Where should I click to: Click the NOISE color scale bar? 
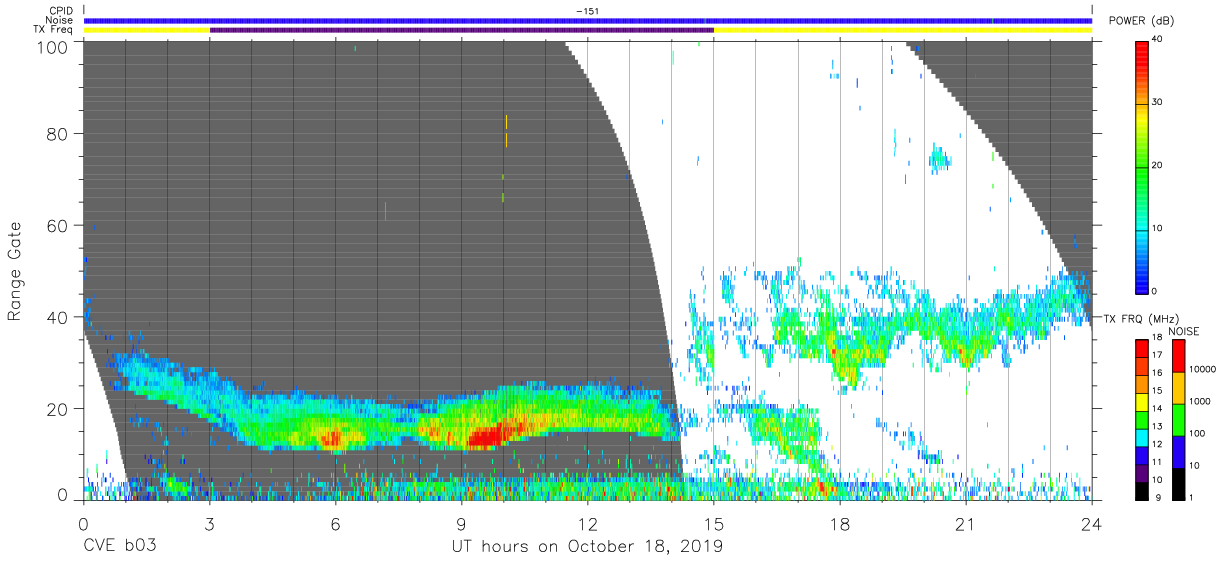coord(1178,419)
